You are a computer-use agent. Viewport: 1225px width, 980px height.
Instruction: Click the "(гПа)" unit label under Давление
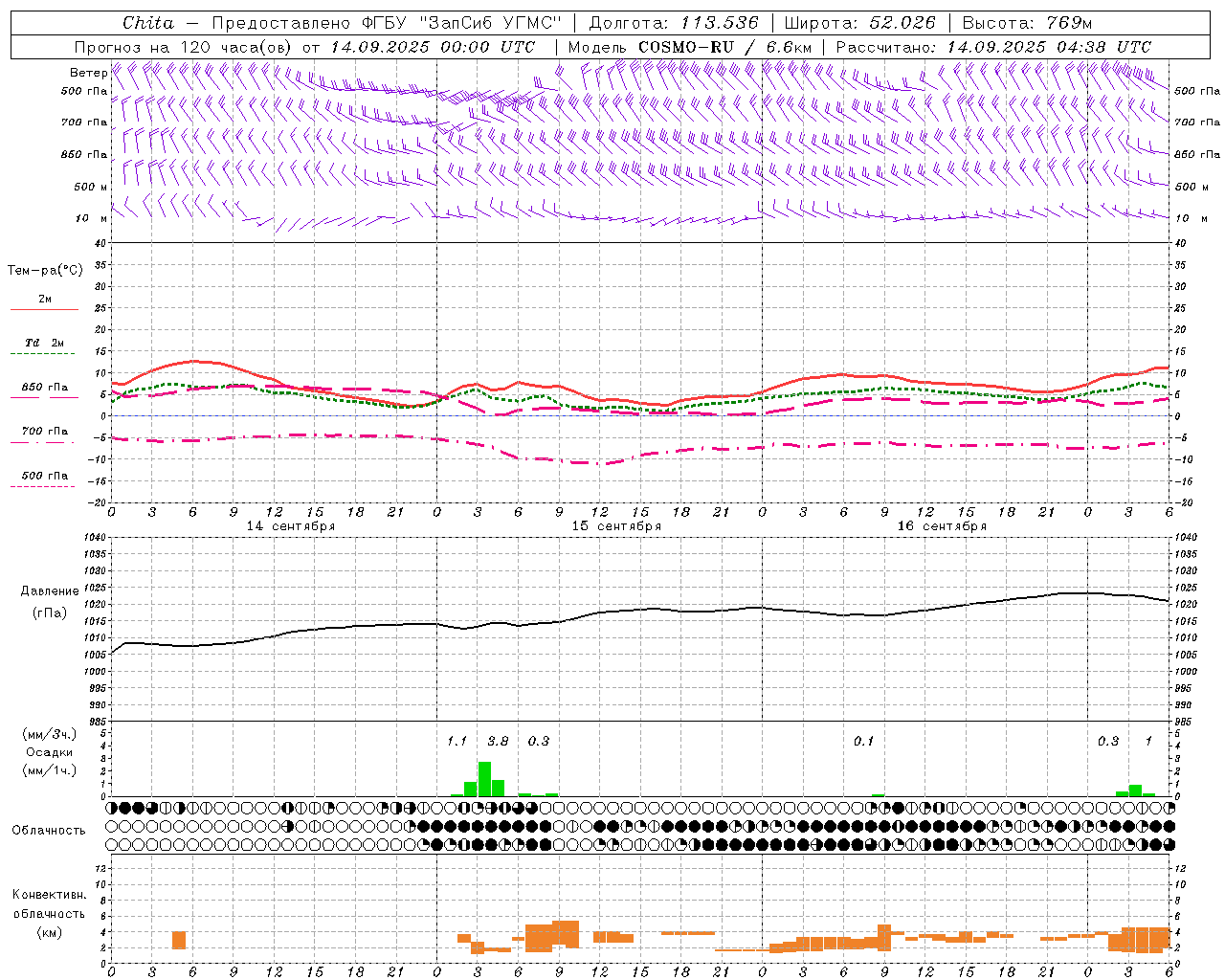[50, 613]
